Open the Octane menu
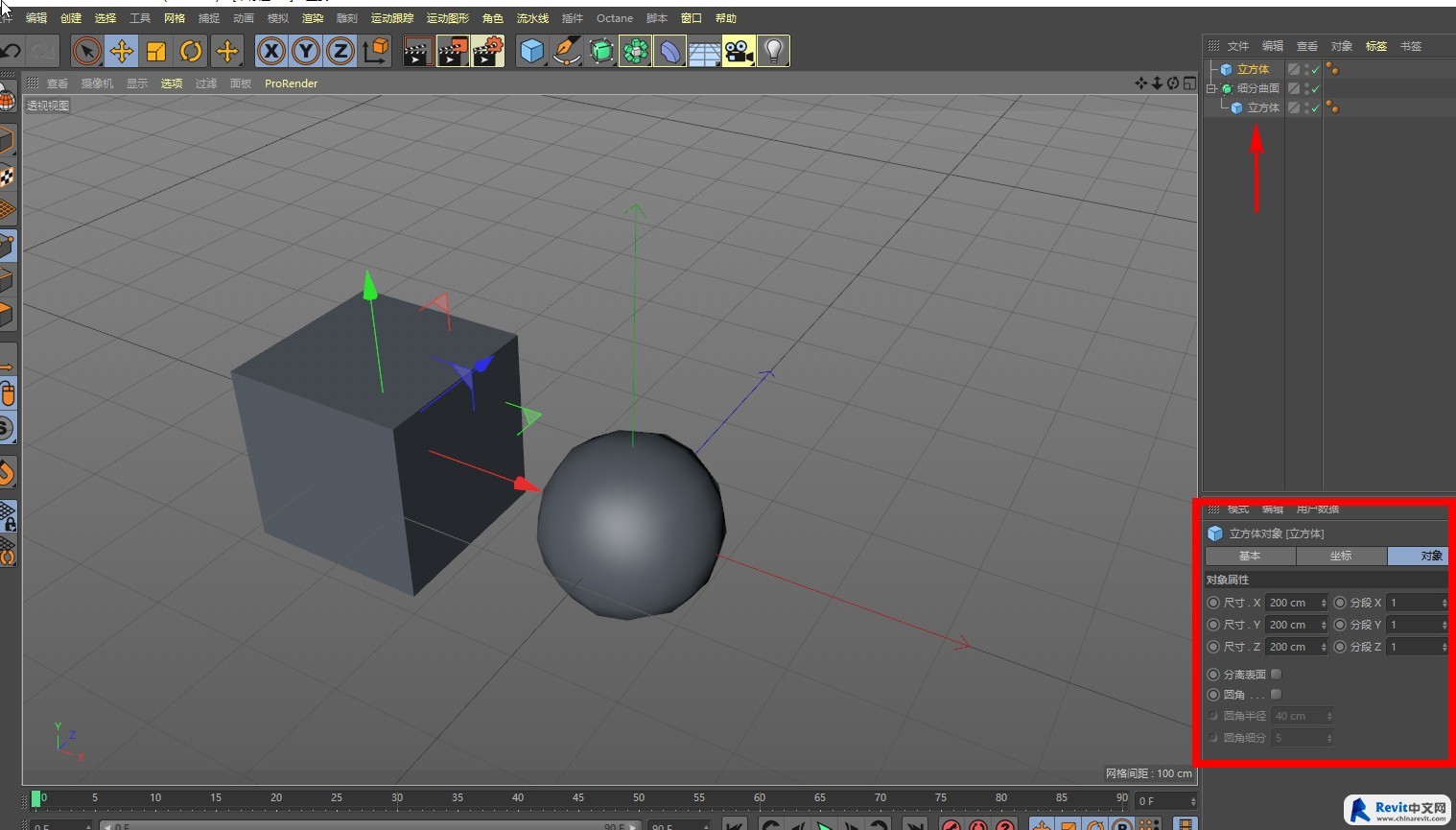This screenshot has width=1456, height=830. pos(615,18)
